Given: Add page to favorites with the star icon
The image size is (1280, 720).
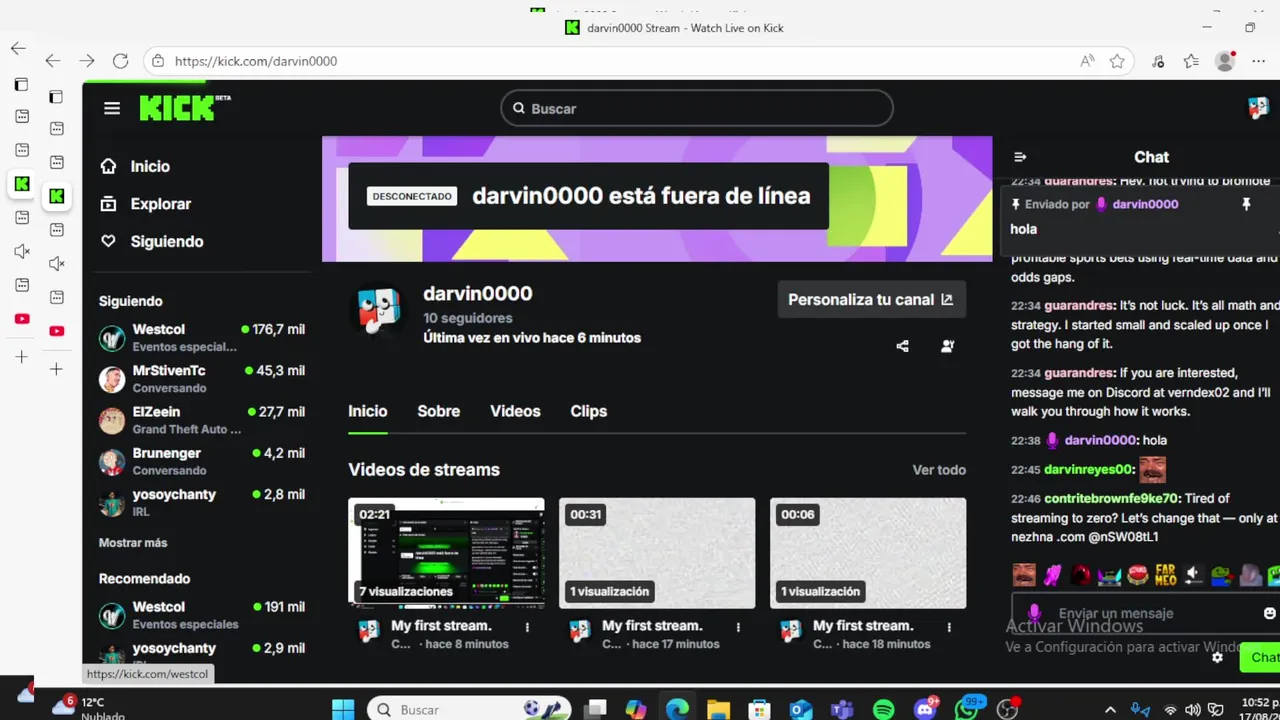Looking at the screenshot, I should click(1117, 61).
